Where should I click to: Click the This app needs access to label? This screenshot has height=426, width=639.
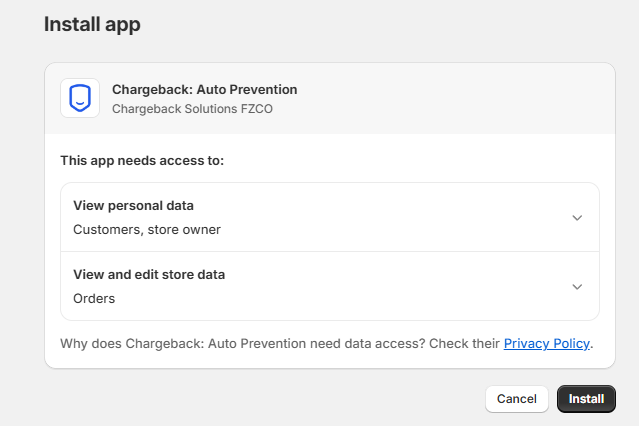(x=142, y=161)
